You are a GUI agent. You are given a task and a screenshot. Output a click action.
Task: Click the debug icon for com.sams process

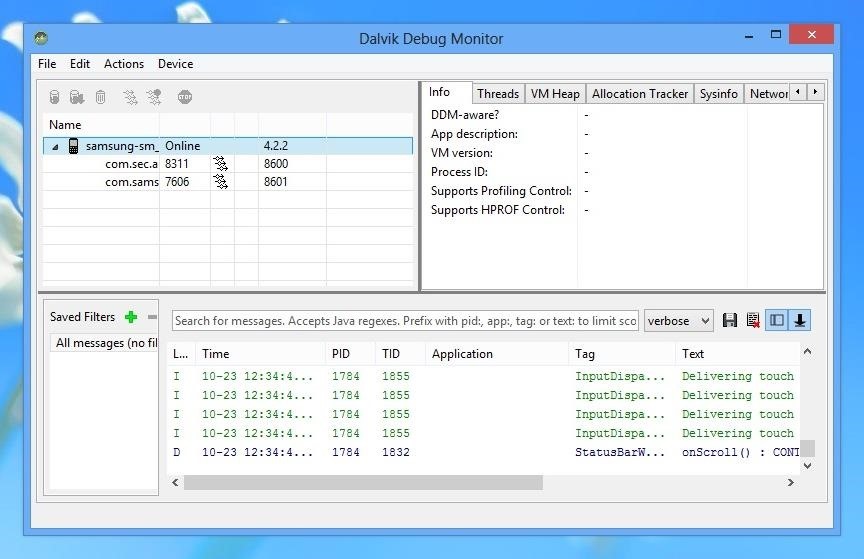click(x=220, y=181)
